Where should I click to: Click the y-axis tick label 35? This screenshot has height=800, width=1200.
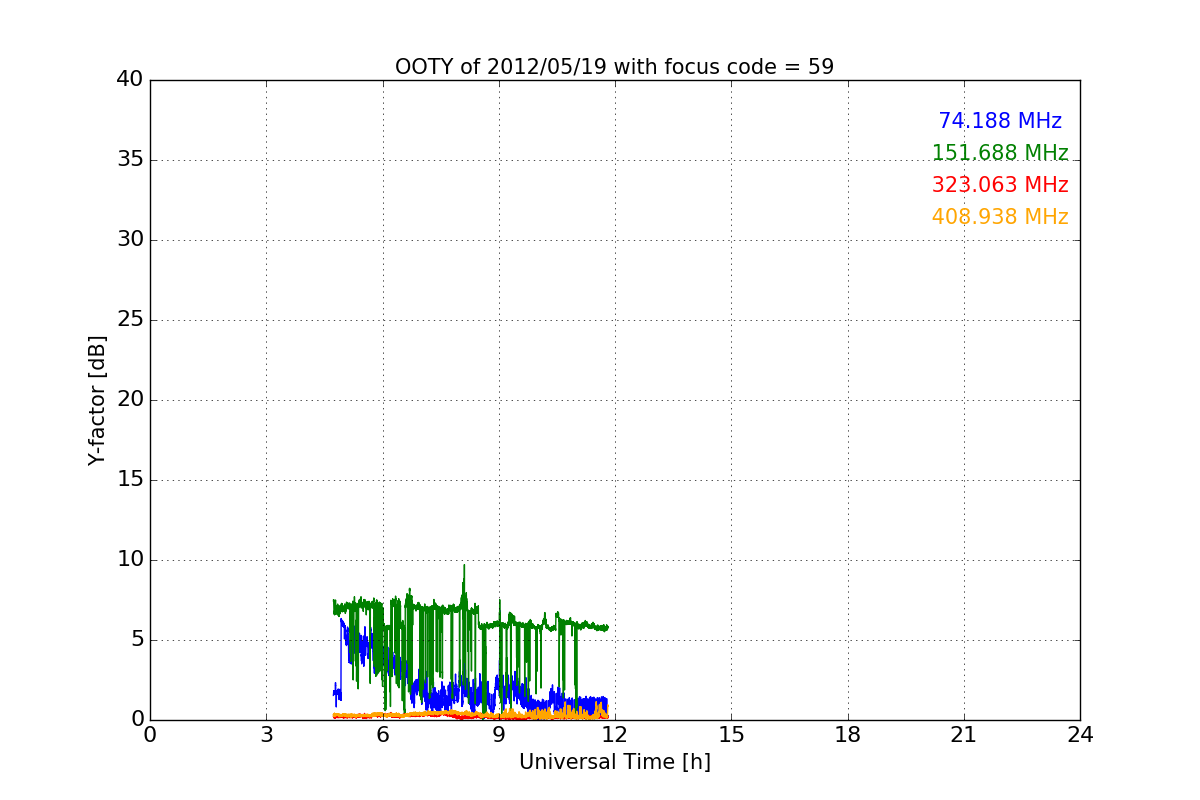(130, 160)
